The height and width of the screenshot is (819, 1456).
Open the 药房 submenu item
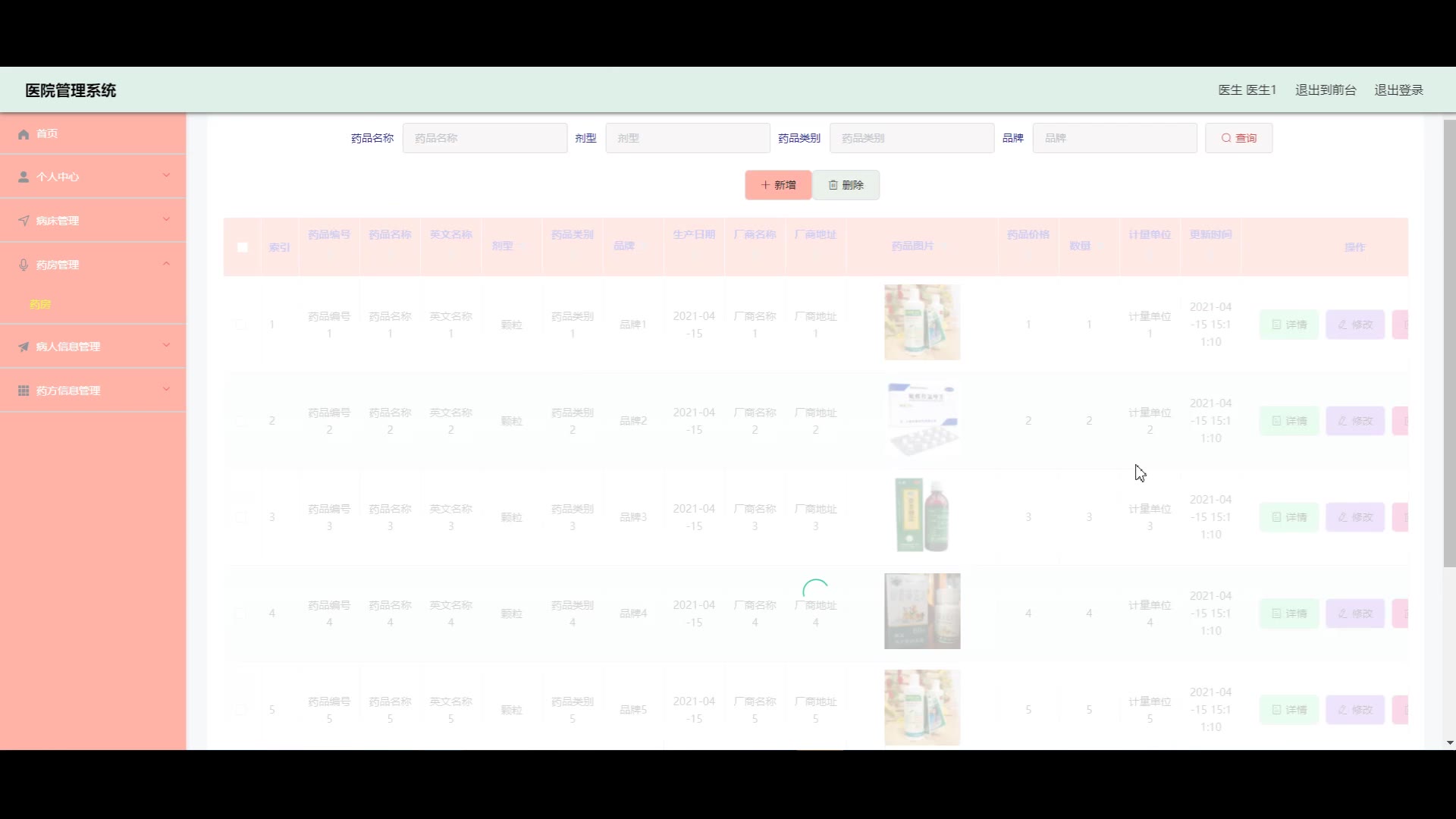[40, 304]
